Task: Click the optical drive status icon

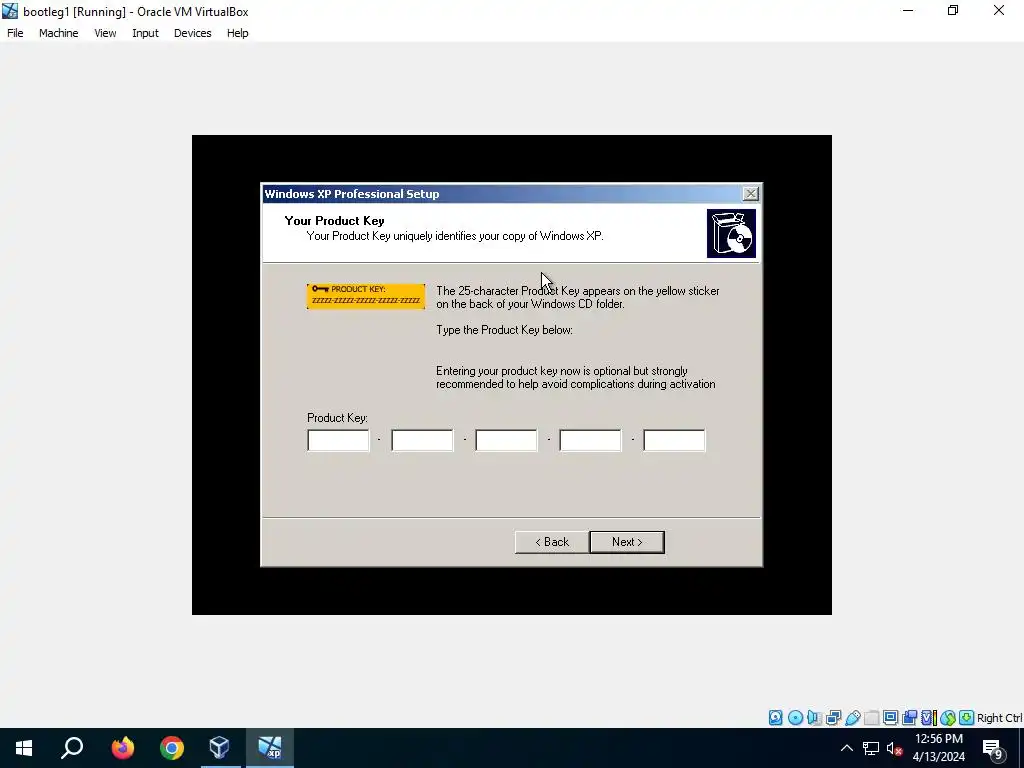Action: pos(795,718)
